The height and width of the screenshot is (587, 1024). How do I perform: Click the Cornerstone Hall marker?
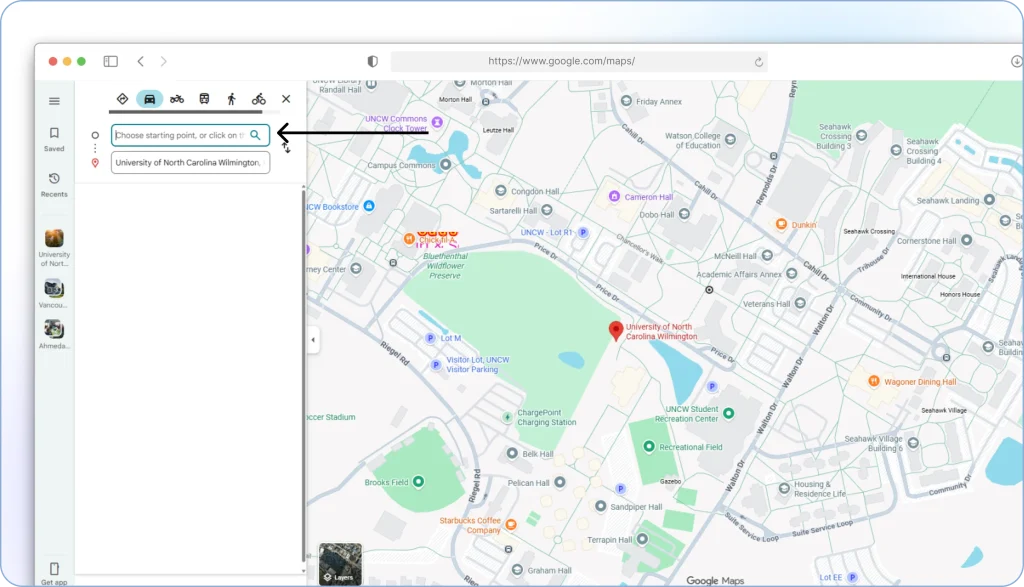pos(967,240)
